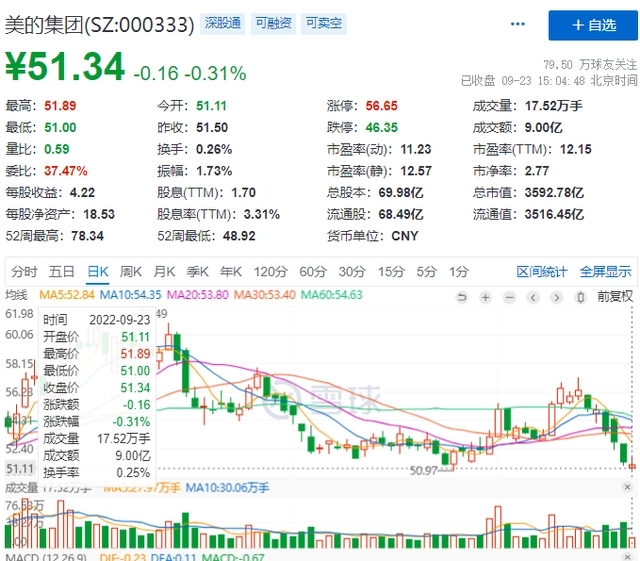Close the 成交量 volume indicator panel
The height and width of the screenshot is (561, 640).
click(x=627, y=487)
